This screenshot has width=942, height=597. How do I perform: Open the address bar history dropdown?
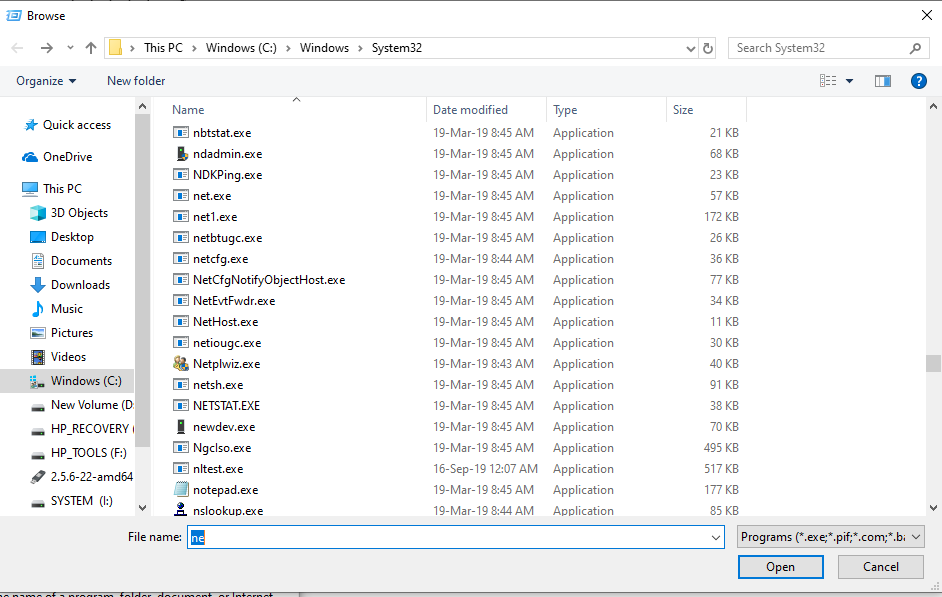tap(691, 49)
